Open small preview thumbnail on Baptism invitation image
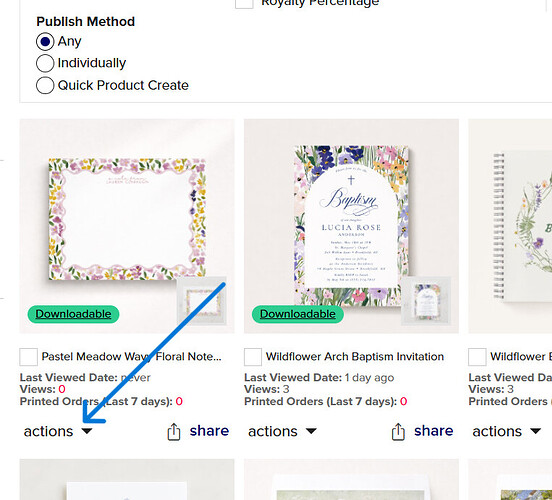Screen dimensions: 552x500 pyautogui.click(x=426, y=301)
